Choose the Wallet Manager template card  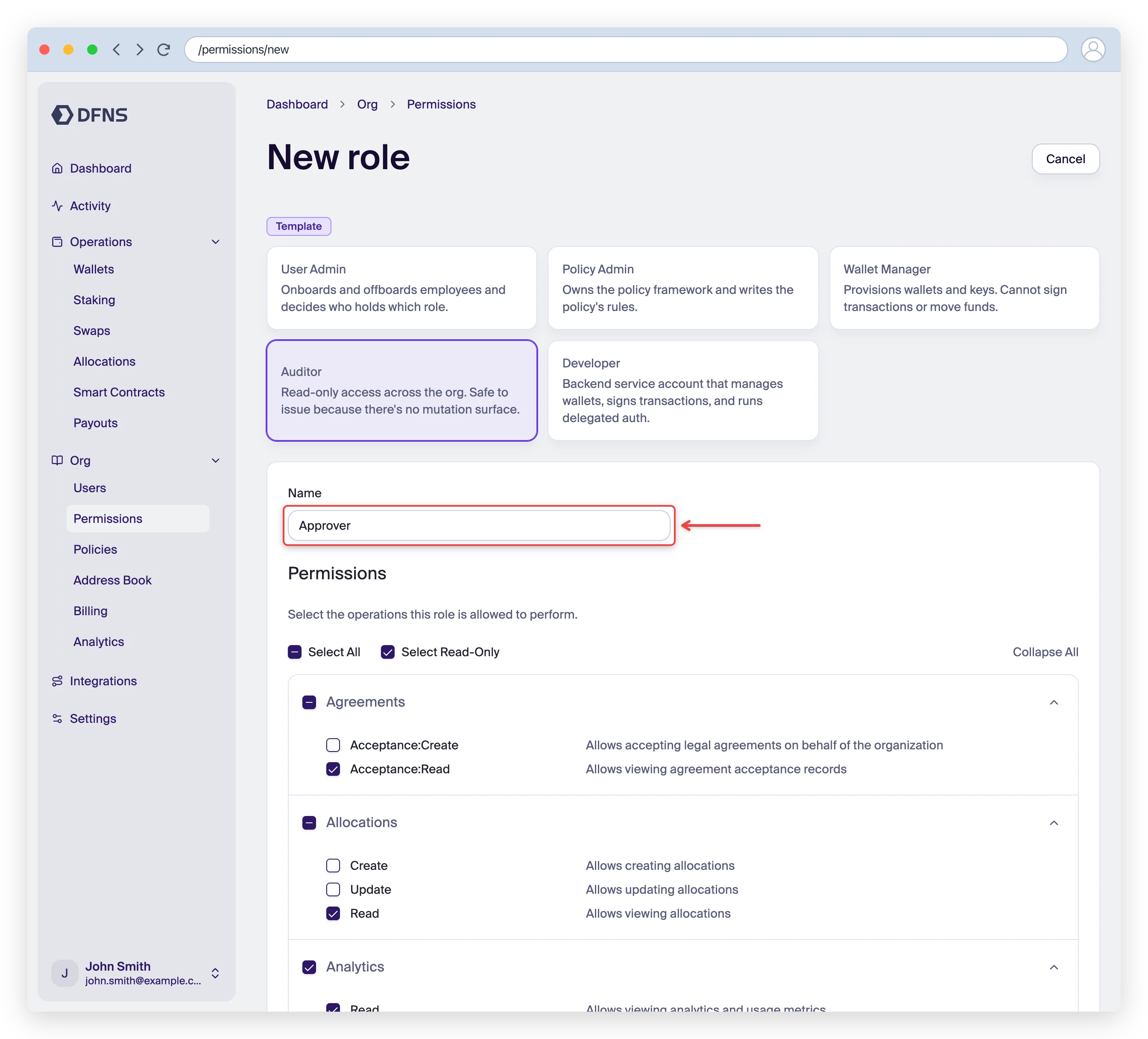[x=964, y=288]
